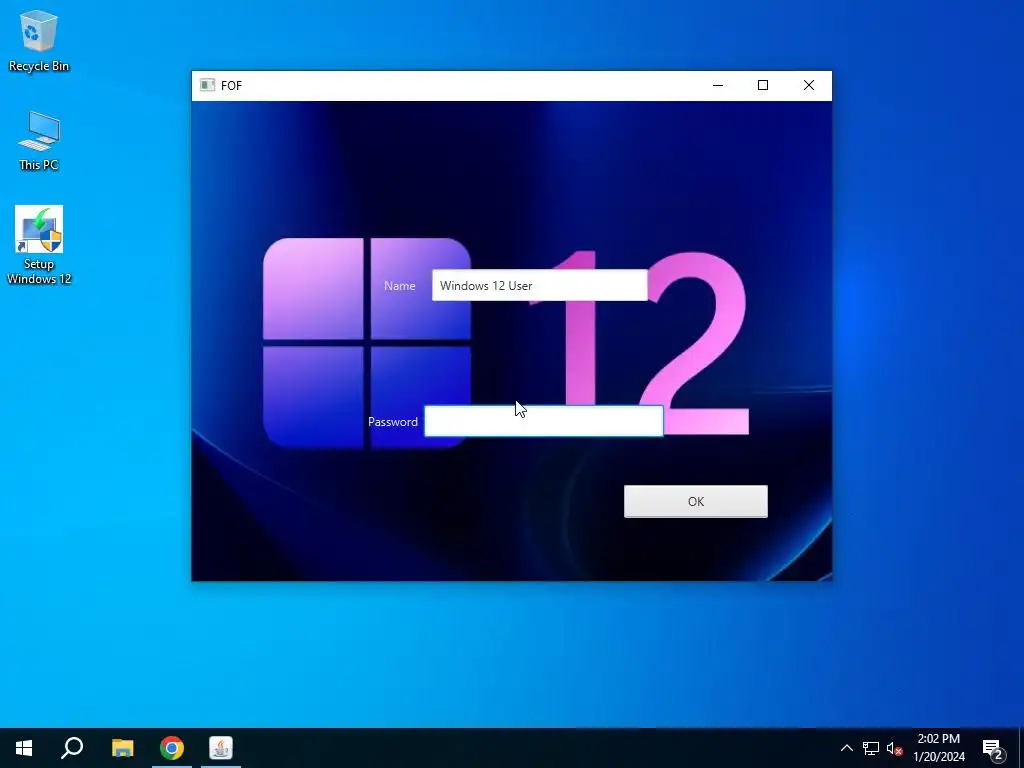Select the Setup Windows 12 shortcut
Viewport: 1024px width, 768px height.
tap(39, 246)
